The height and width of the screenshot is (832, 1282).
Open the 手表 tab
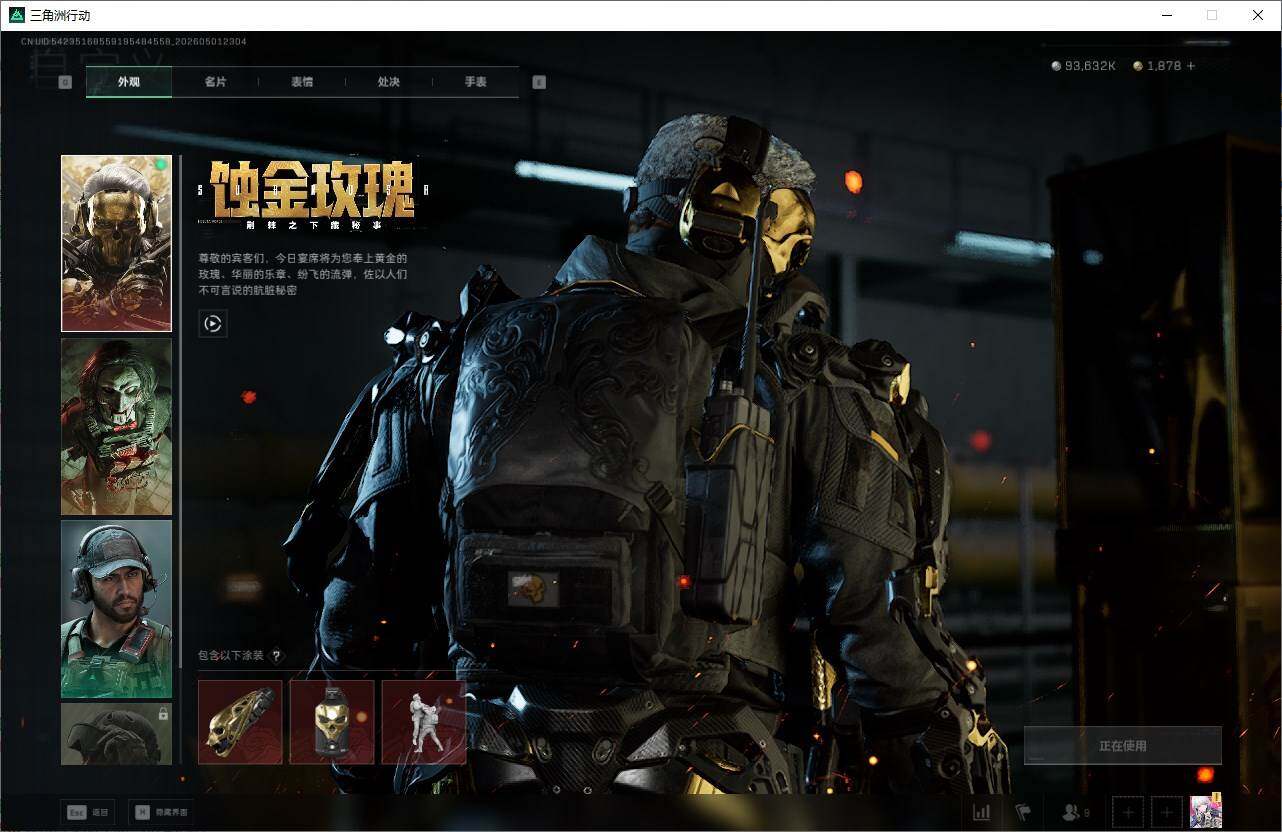click(x=476, y=82)
